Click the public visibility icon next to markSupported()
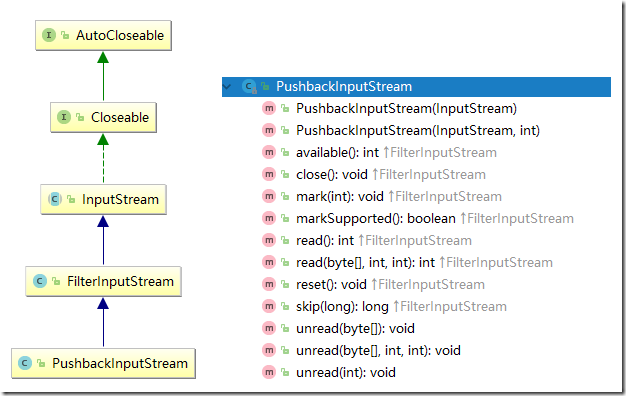The width and height of the screenshot is (626, 396). click(285, 218)
